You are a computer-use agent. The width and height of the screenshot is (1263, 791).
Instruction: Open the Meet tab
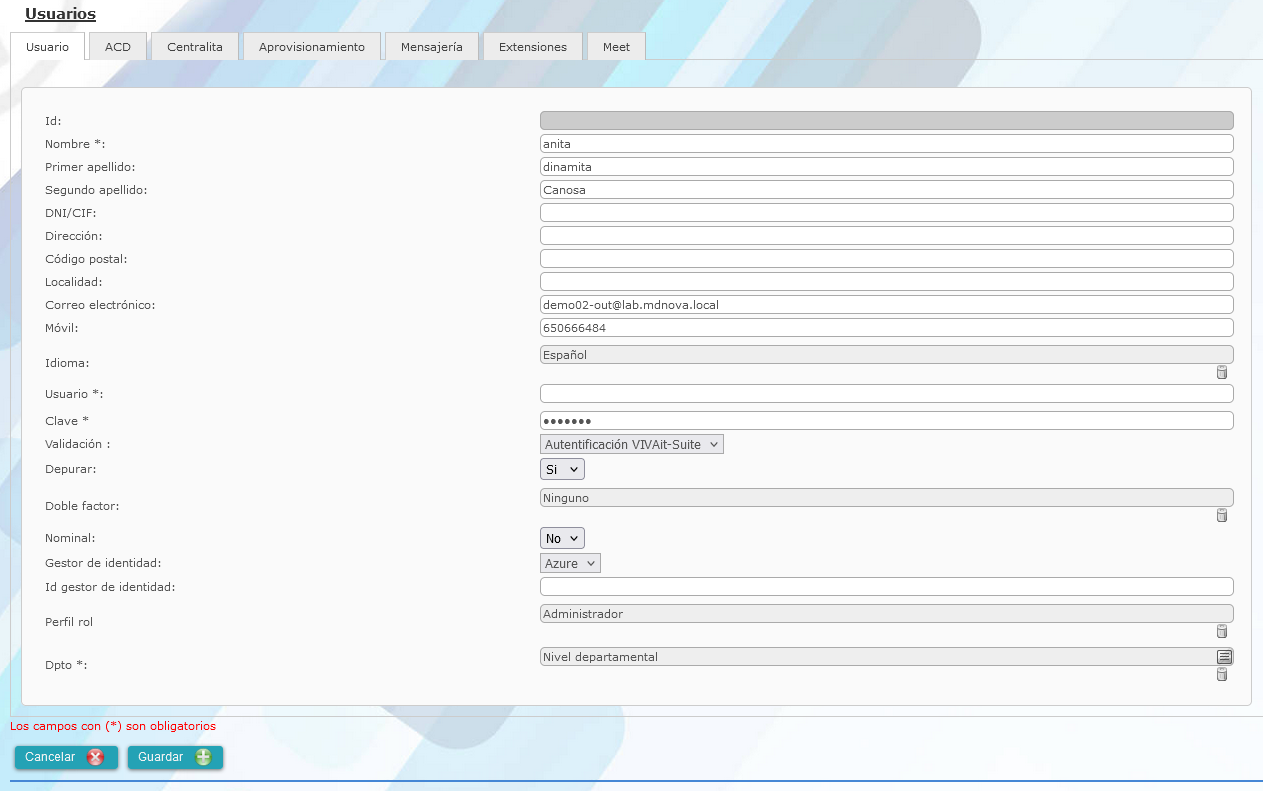616,47
